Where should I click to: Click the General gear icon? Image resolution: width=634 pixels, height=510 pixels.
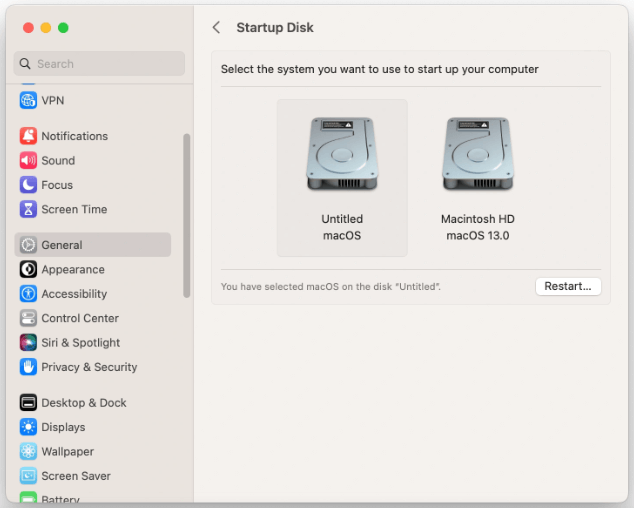point(28,245)
